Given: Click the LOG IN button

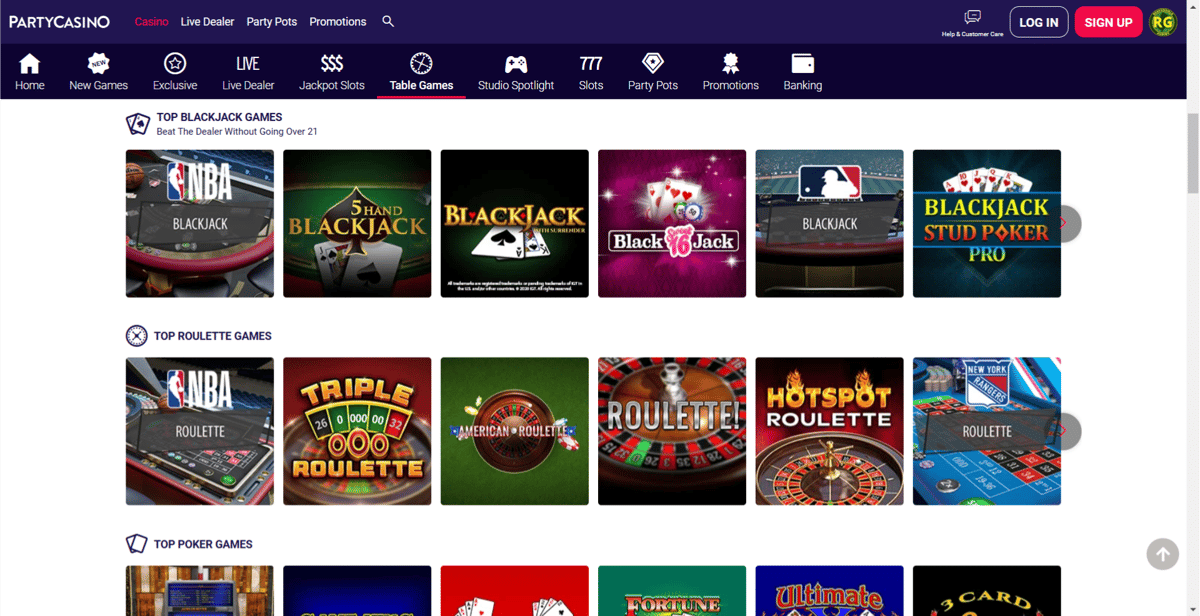Looking at the screenshot, I should (1039, 22).
